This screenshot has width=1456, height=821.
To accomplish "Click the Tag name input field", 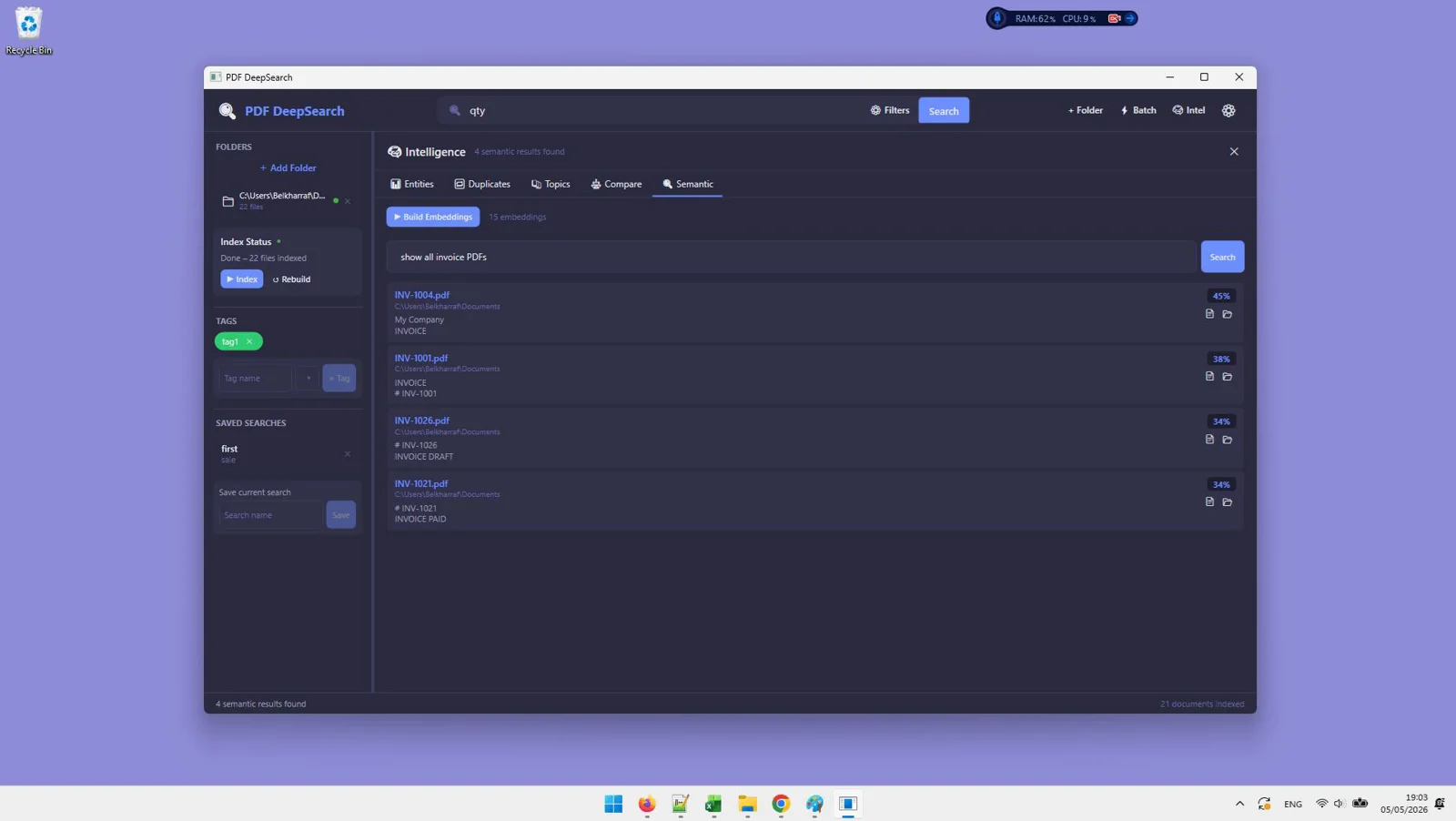I will pyautogui.click(x=255, y=378).
